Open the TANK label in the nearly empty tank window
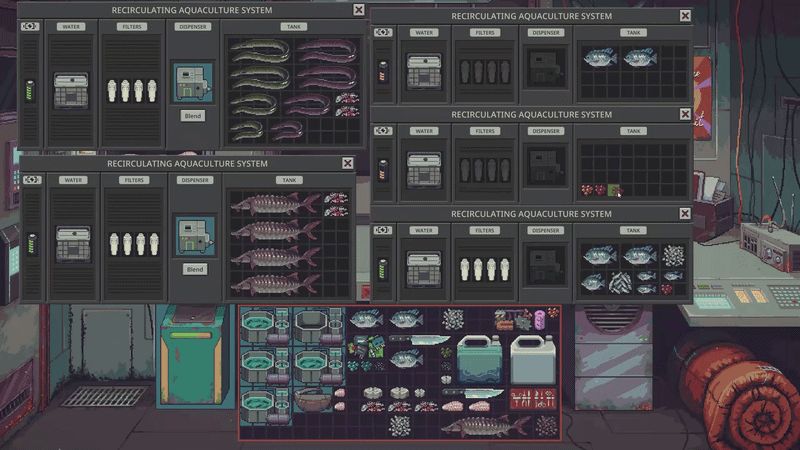This screenshot has width=800, height=450. 633,131
